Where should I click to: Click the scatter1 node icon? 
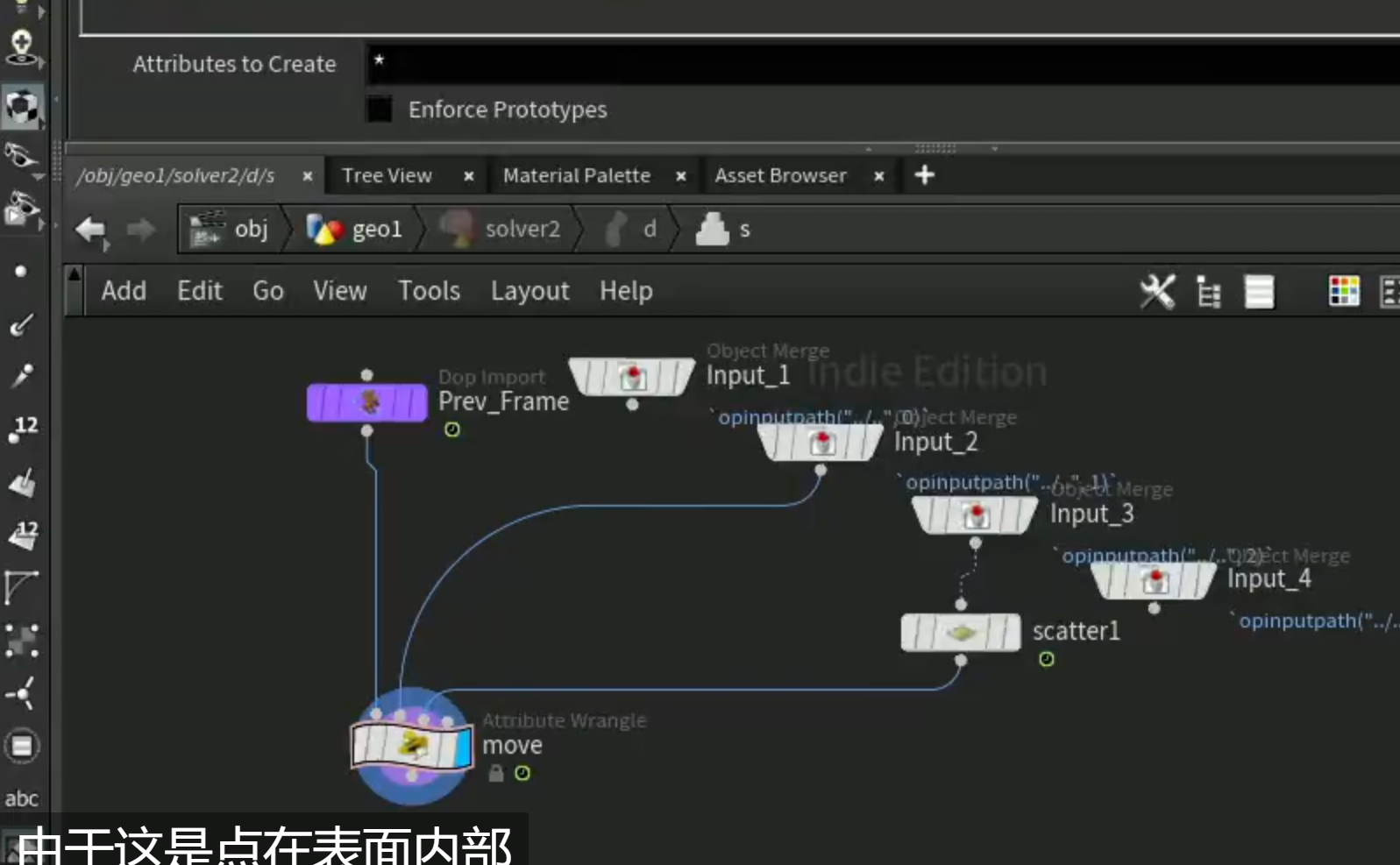tap(961, 632)
